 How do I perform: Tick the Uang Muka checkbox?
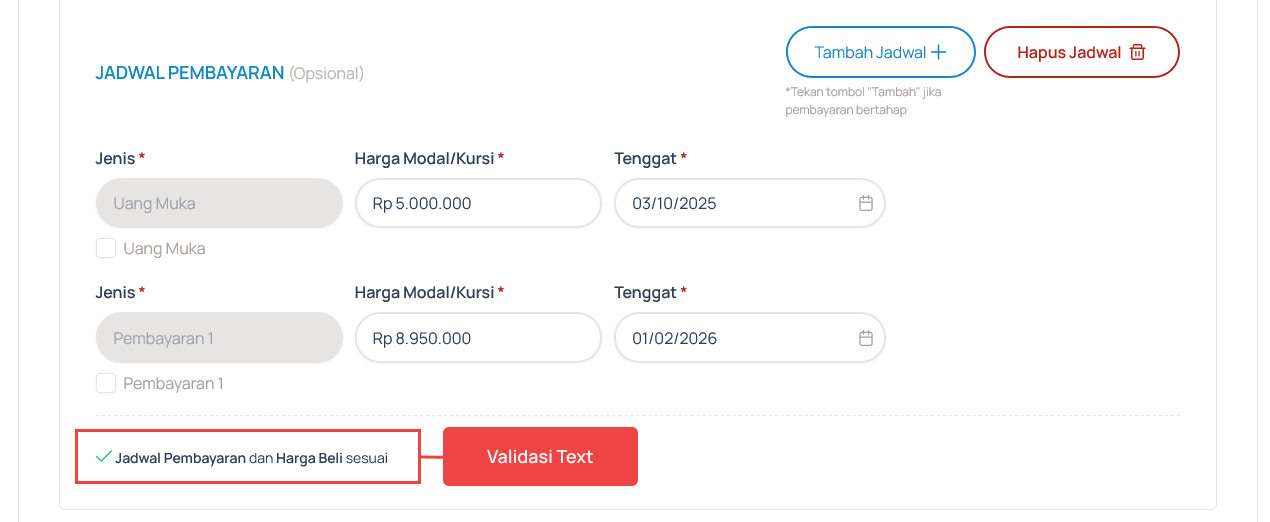106,248
